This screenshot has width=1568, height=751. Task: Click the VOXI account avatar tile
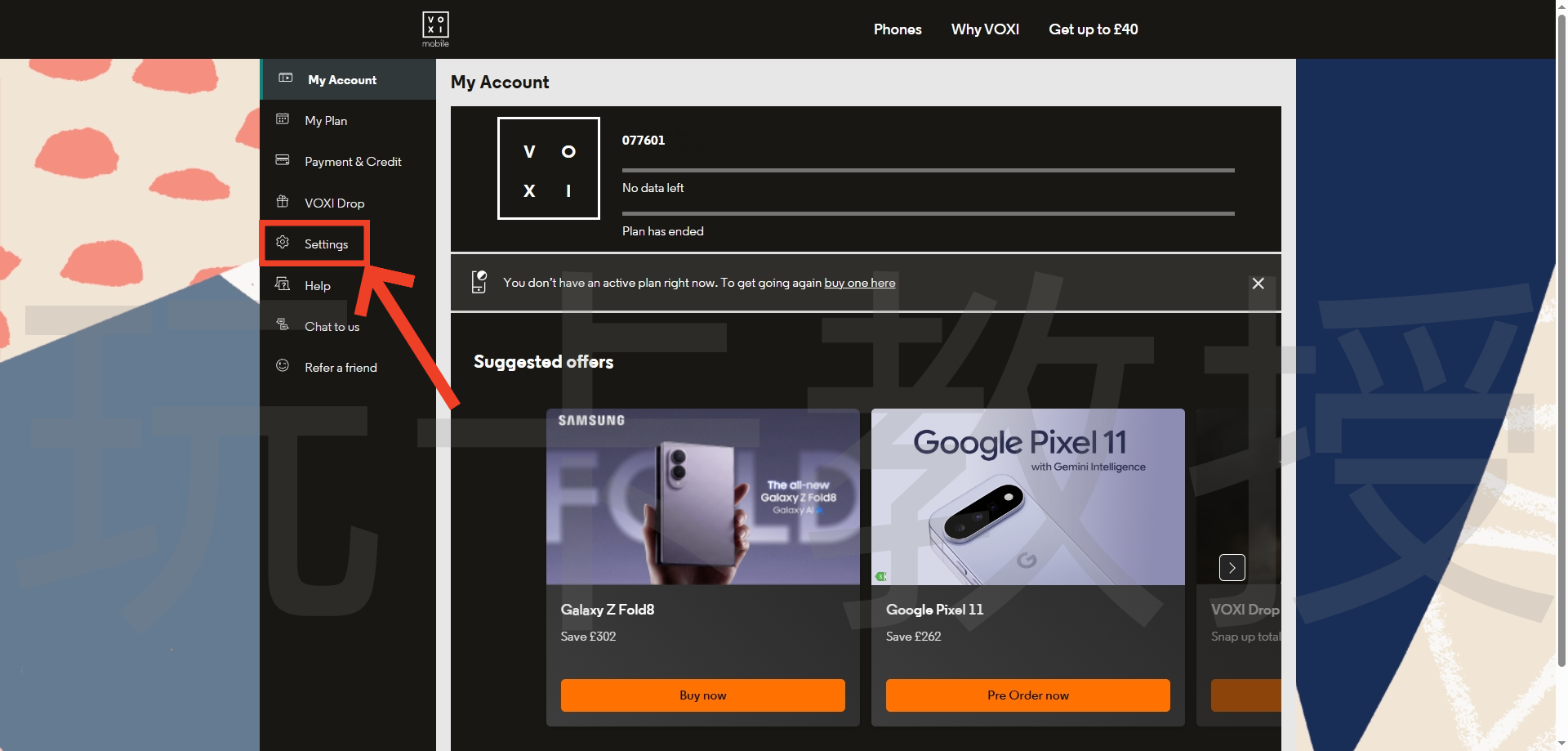click(x=549, y=168)
